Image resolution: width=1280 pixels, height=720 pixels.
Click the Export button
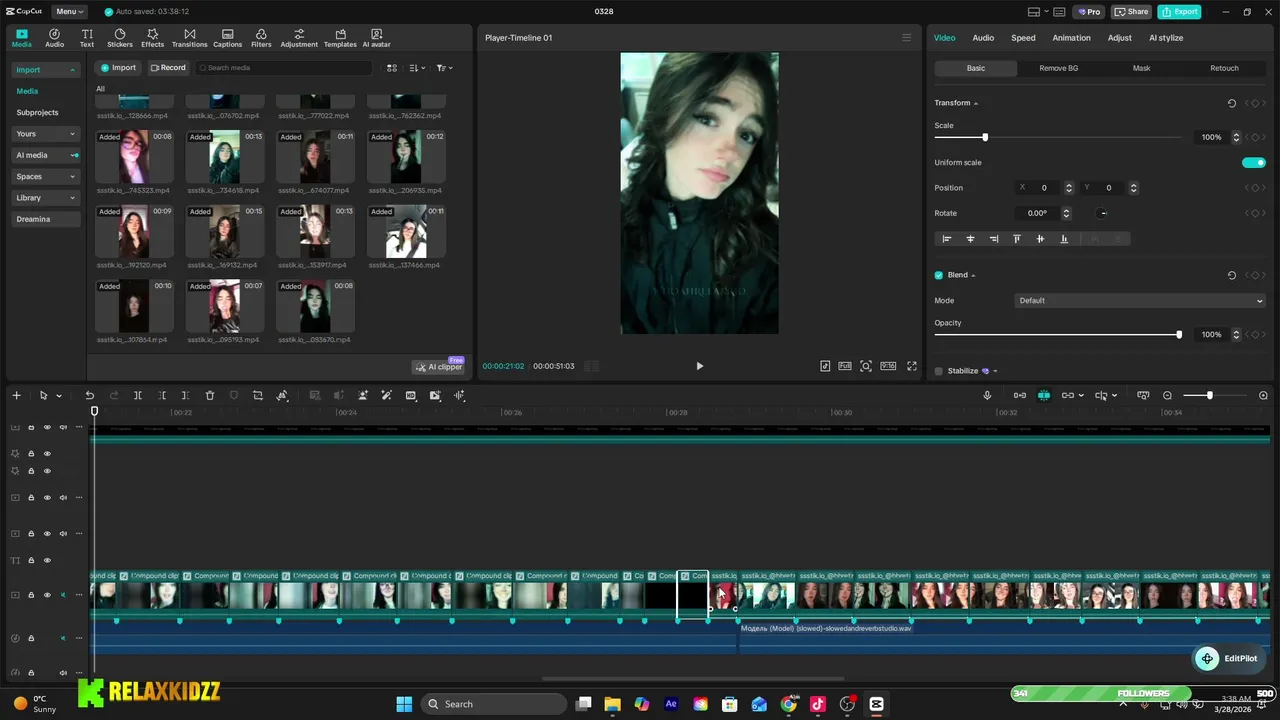pyautogui.click(x=1179, y=12)
